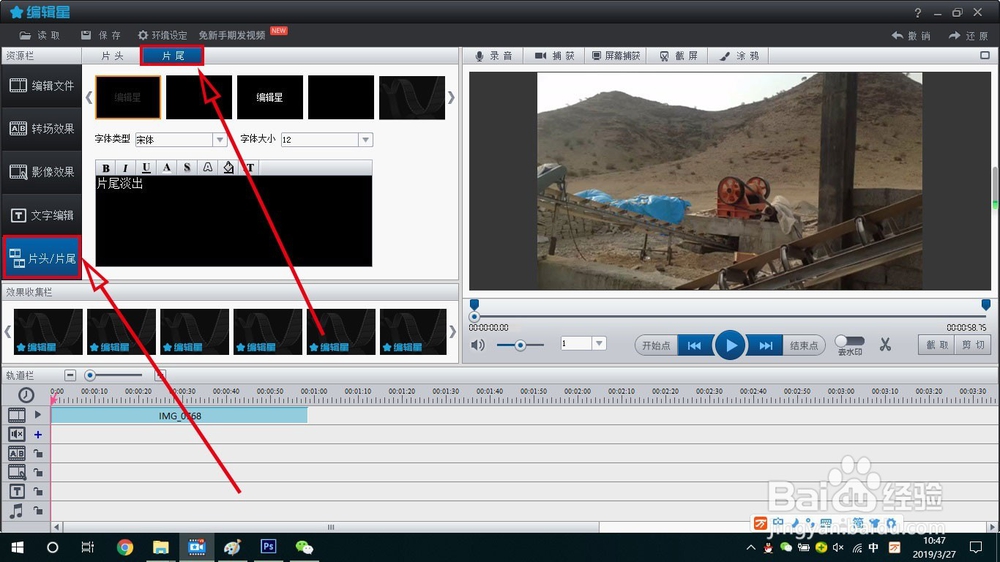Viewport: 1000px width, 562px height.
Task: Switch to the 片头 tab
Action: pos(112,56)
